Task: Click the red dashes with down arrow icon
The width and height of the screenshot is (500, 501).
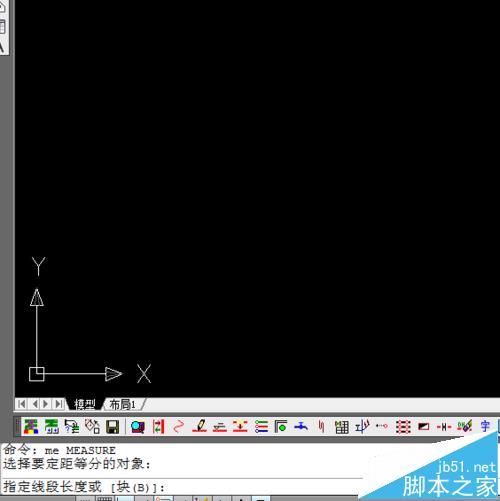Action: click(x=240, y=426)
